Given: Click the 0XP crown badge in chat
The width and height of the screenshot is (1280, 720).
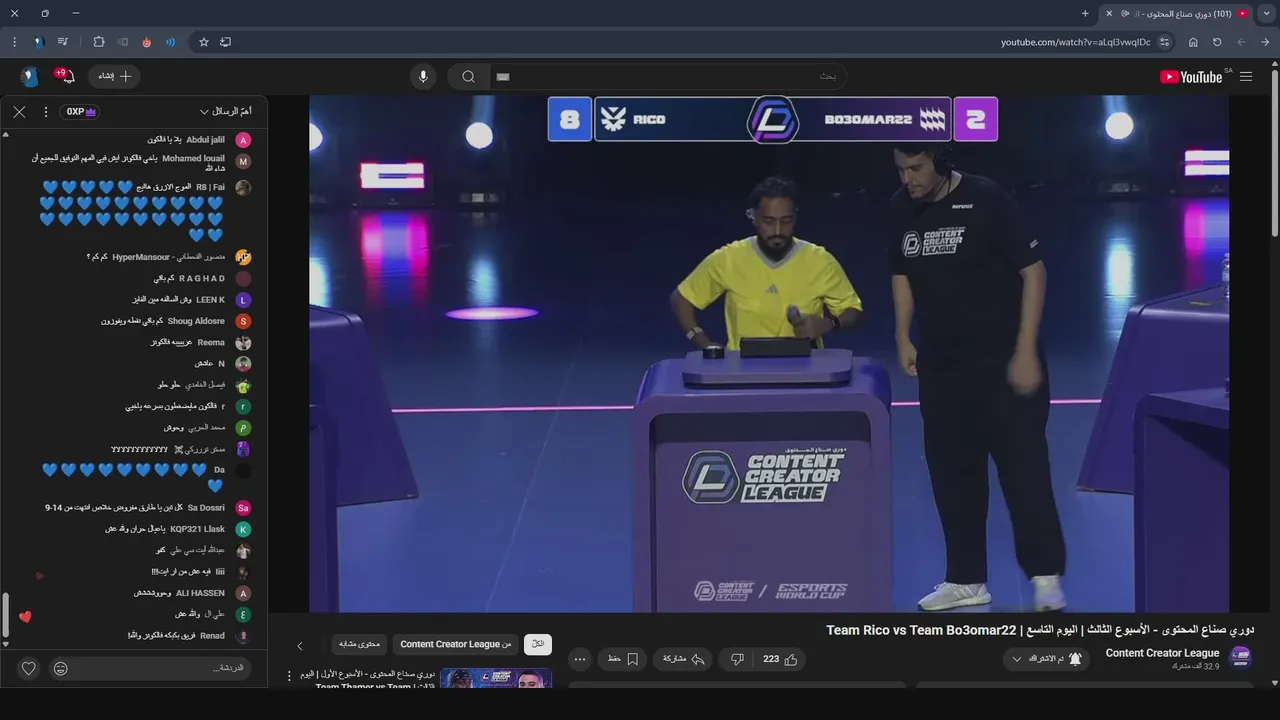Looking at the screenshot, I should pos(80,112).
